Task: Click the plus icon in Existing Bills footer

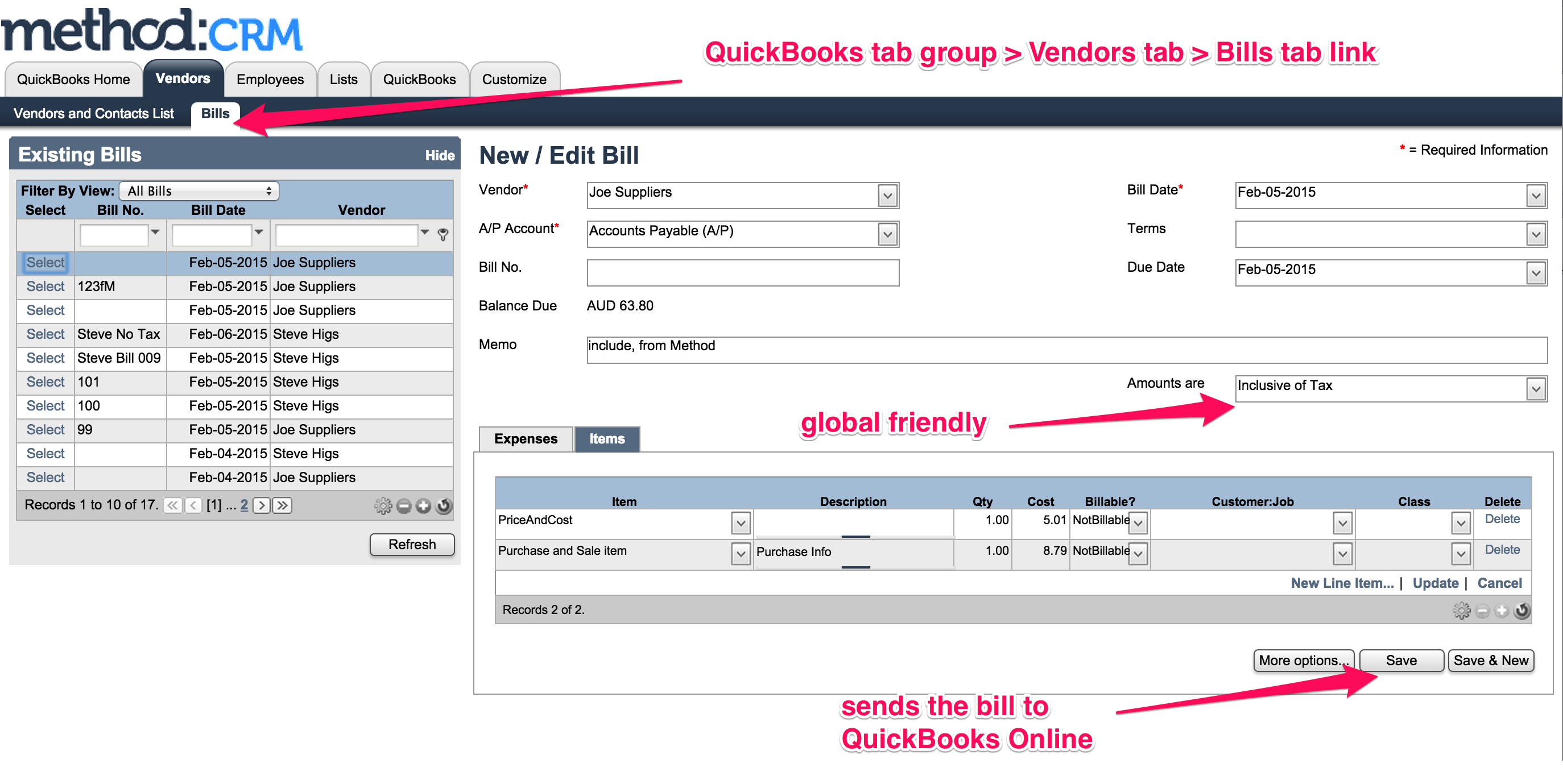Action: pyautogui.click(x=424, y=505)
